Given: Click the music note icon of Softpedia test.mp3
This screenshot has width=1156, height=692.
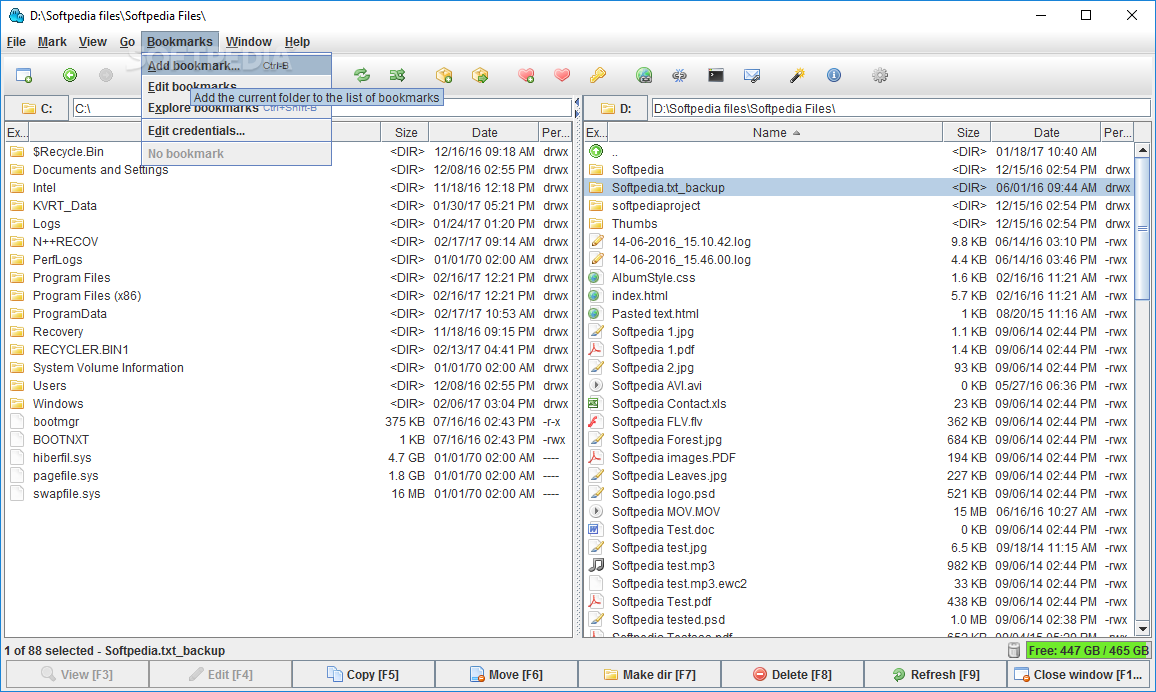Looking at the screenshot, I should tap(596, 565).
